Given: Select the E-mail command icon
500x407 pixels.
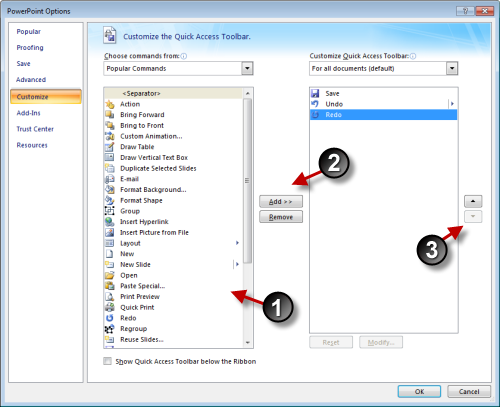Looking at the screenshot, I should coord(110,179).
